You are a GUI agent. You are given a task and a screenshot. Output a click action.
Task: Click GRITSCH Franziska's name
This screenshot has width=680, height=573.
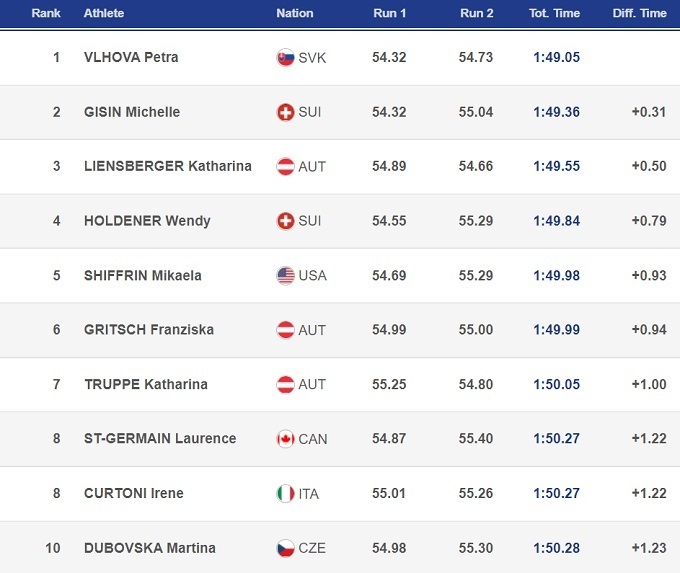click(x=148, y=330)
